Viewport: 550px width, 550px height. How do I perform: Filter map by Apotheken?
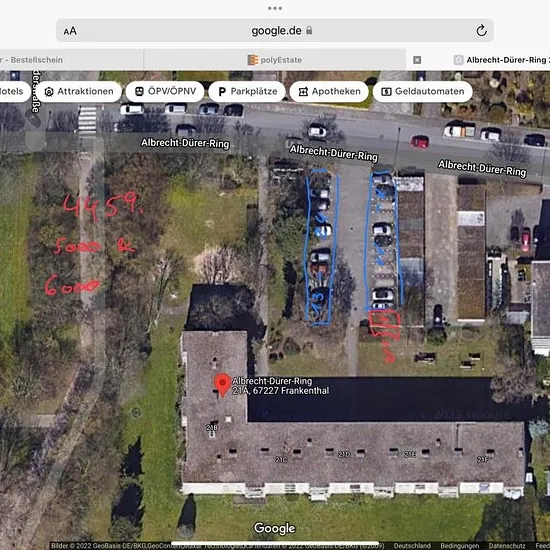pos(329,92)
